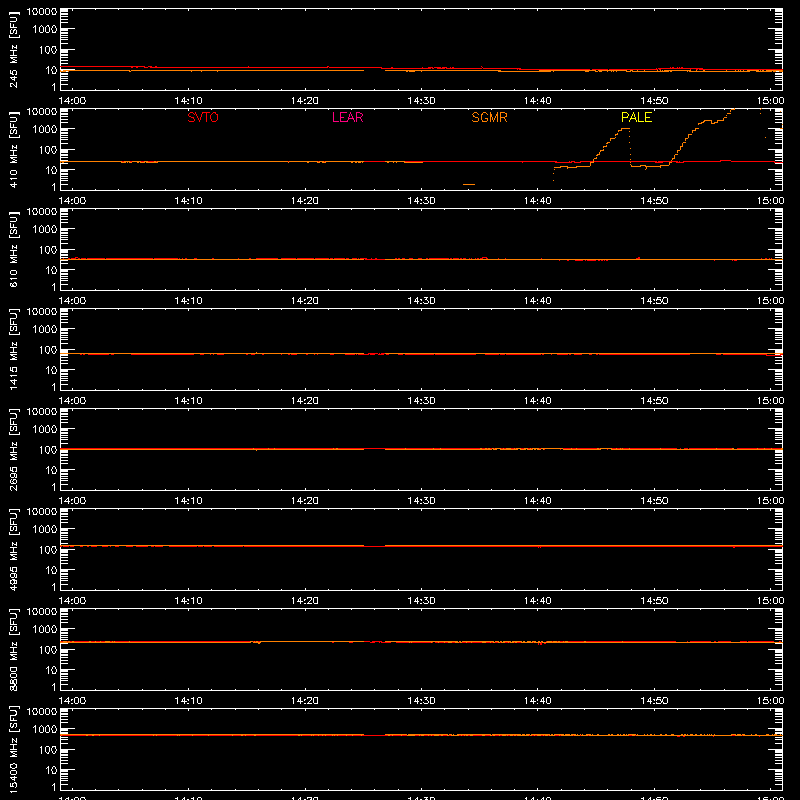Select the 1415 MHz [SFU] axis title
800x800 pixels.
click(14, 349)
